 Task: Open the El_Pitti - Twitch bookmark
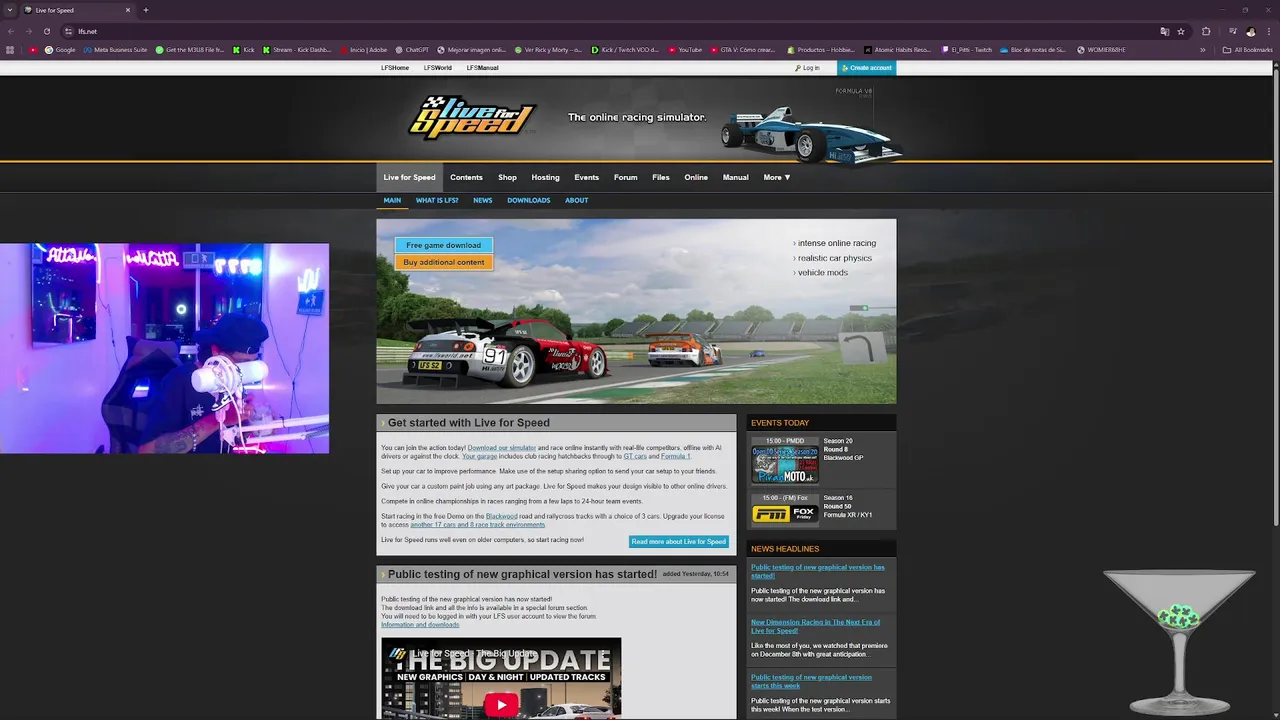967,49
